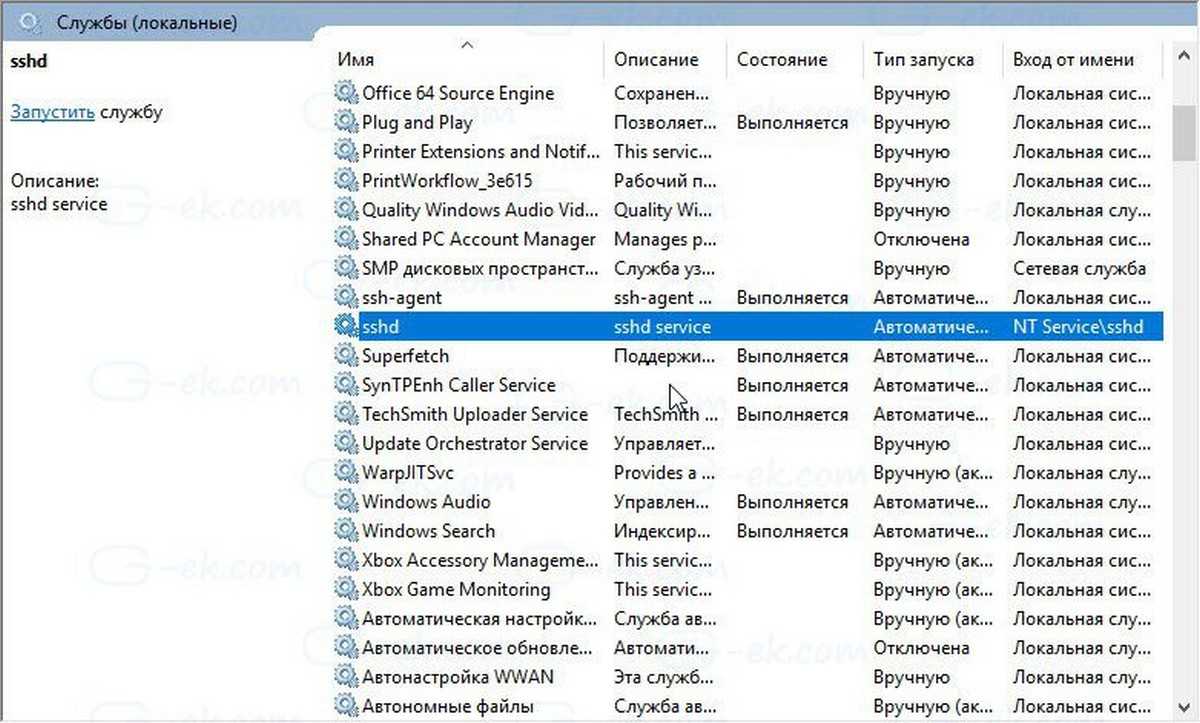Click the Запустить link to start sshd
The width and height of the screenshot is (1200, 723).
pyautogui.click(x=52, y=112)
